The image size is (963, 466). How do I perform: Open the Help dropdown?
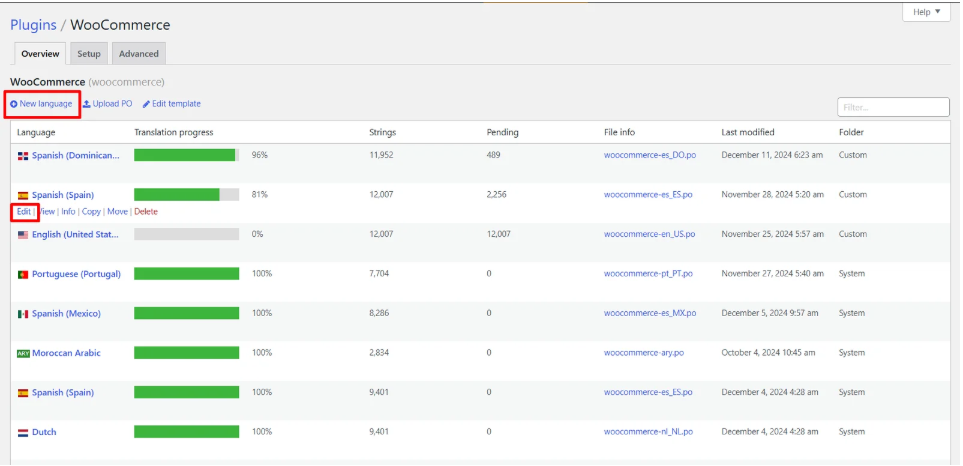click(926, 12)
